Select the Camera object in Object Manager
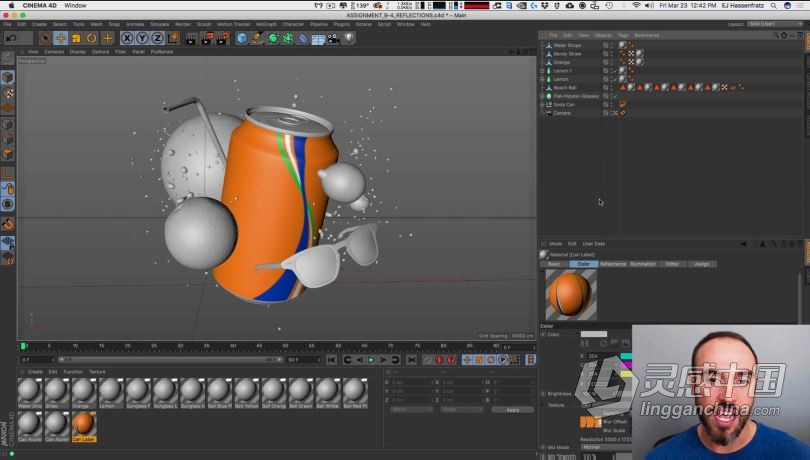 tap(562, 113)
